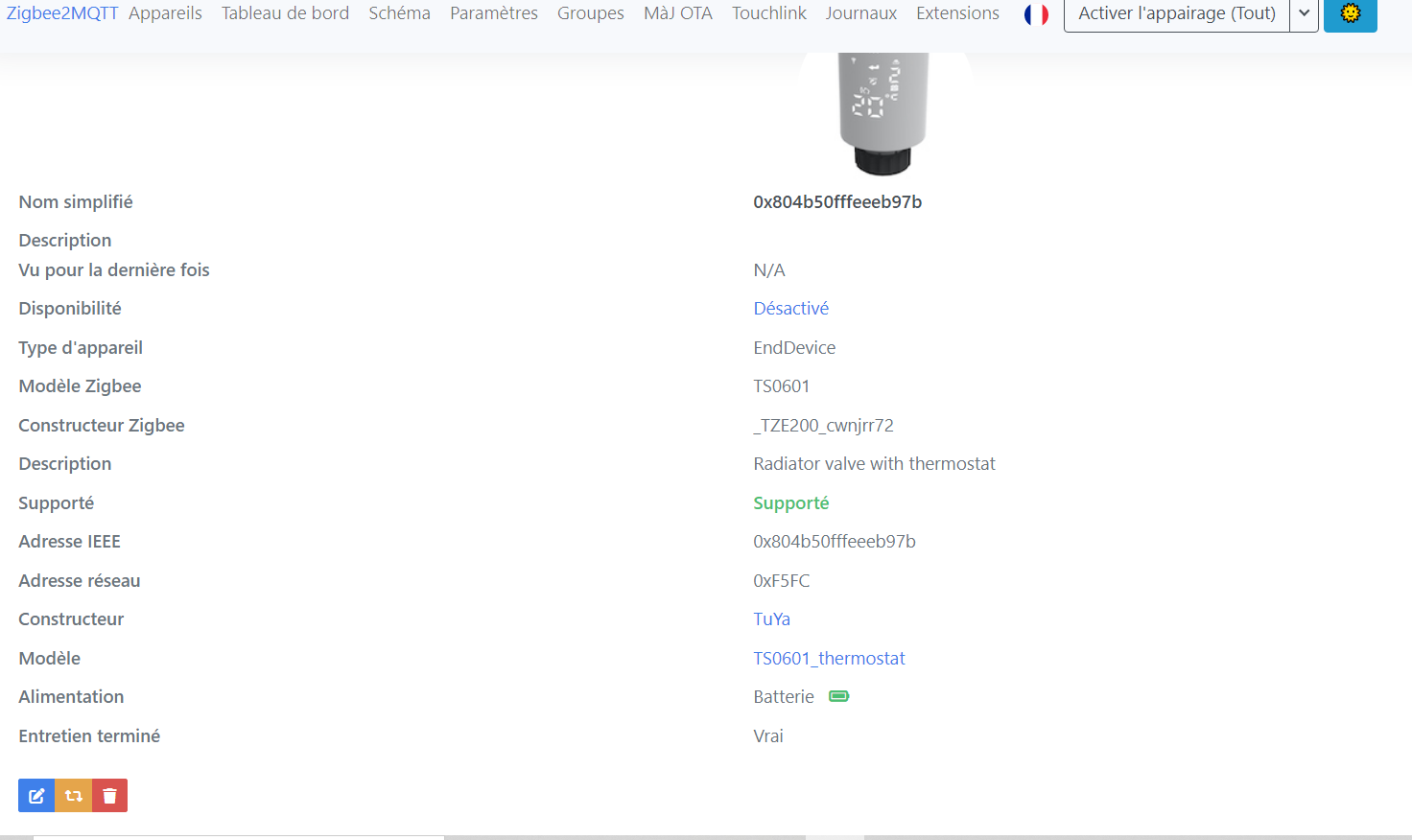Open the TS0601_thermostat model page
The width and height of the screenshot is (1412, 840).
point(829,658)
